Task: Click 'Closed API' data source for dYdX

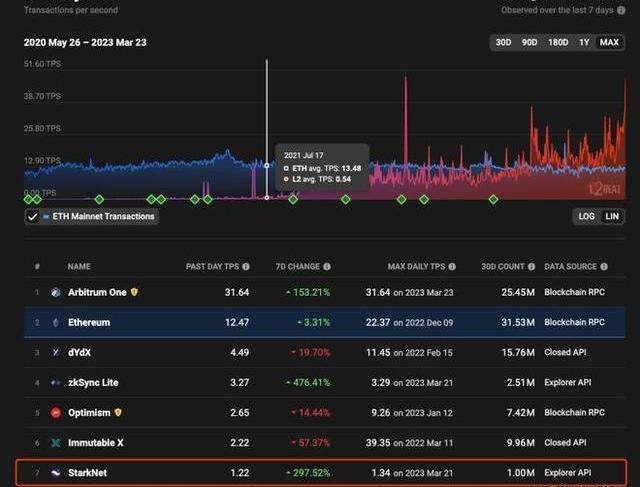Action: [565, 352]
